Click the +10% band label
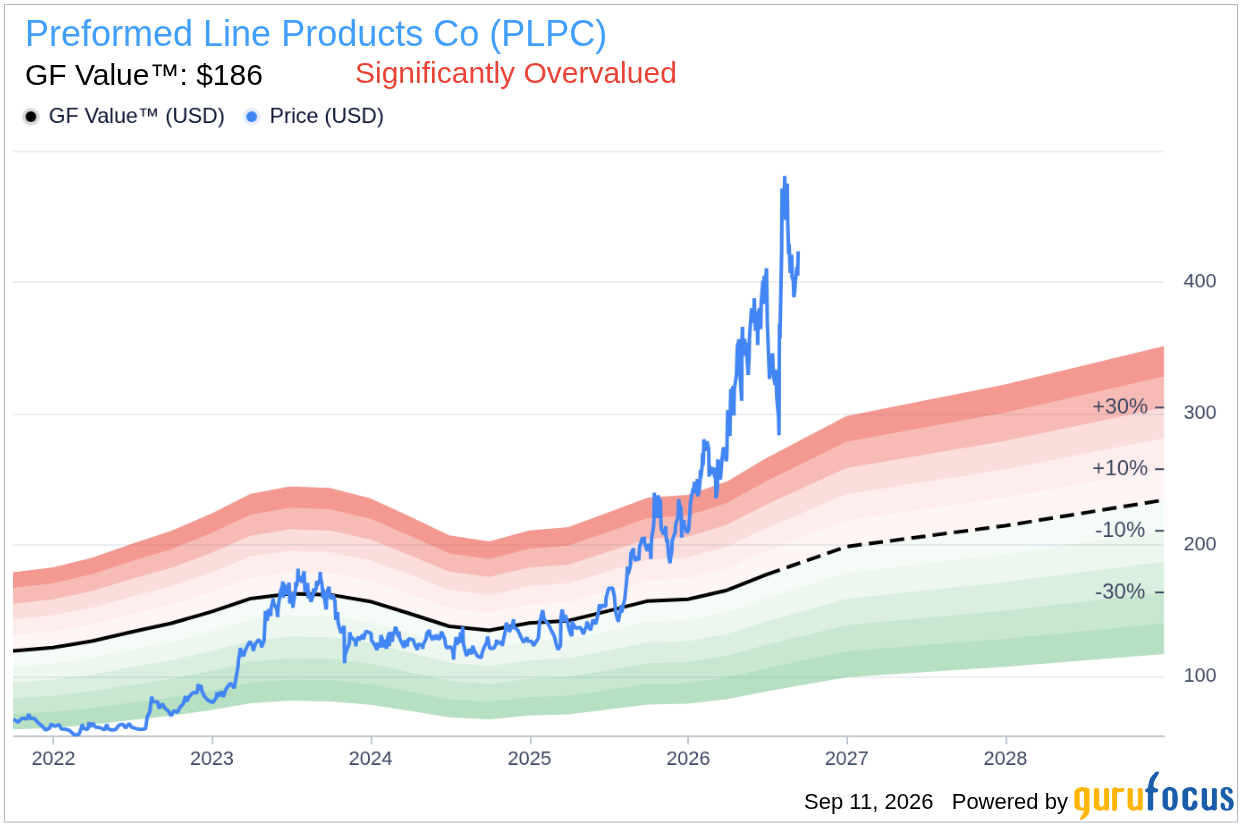Screen dimensions: 1242x826 pyautogui.click(x=1120, y=468)
